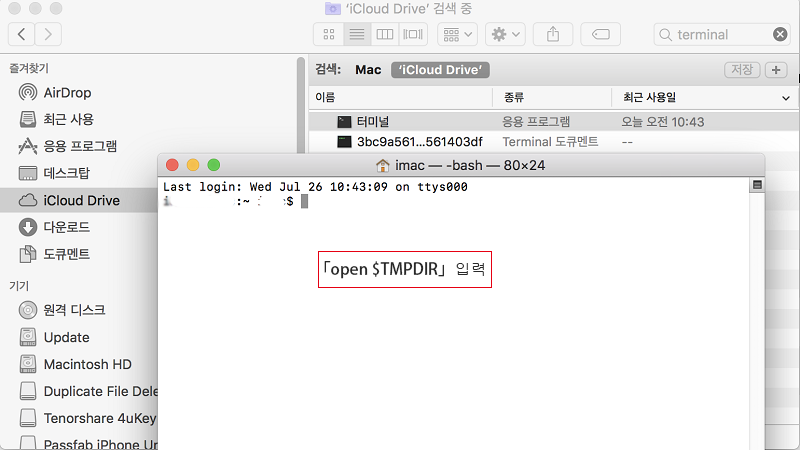Add a search criterion with plus
Screen dimensions: 800x450
click(776, 70)
